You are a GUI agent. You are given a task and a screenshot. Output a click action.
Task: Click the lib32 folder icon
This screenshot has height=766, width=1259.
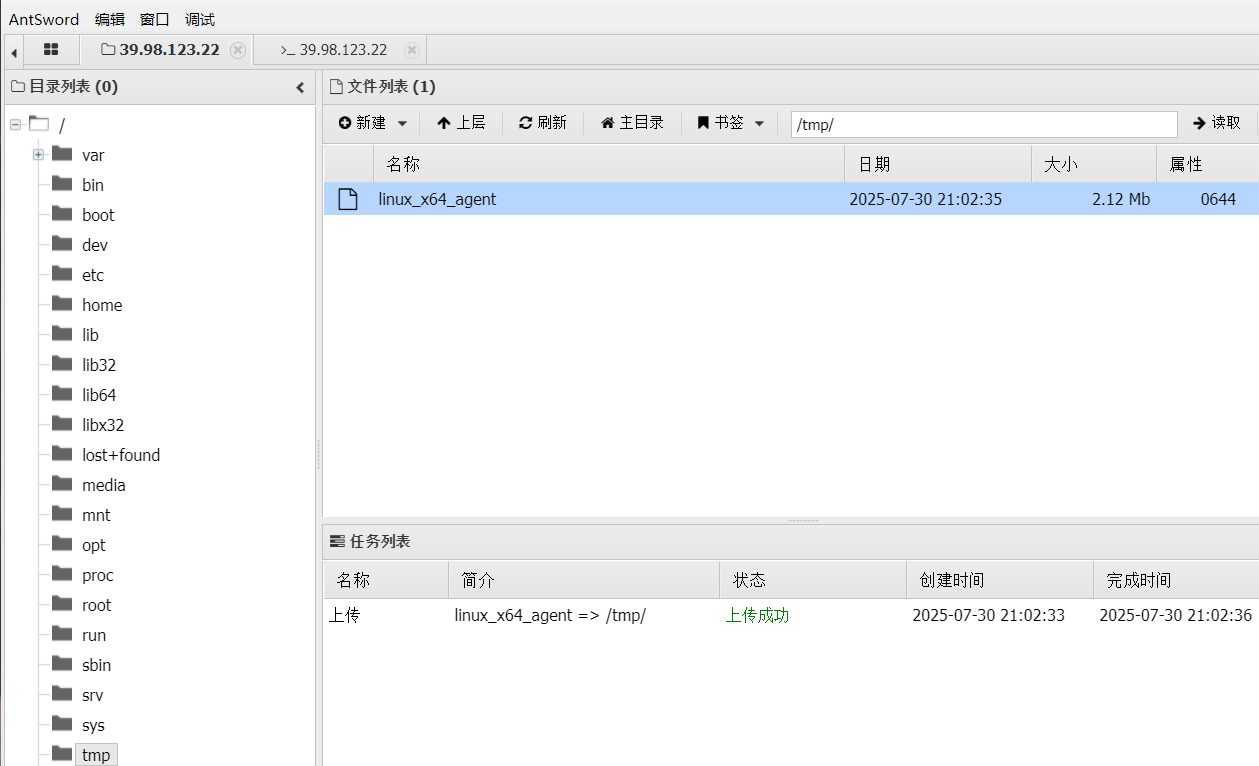click(62, 364)
